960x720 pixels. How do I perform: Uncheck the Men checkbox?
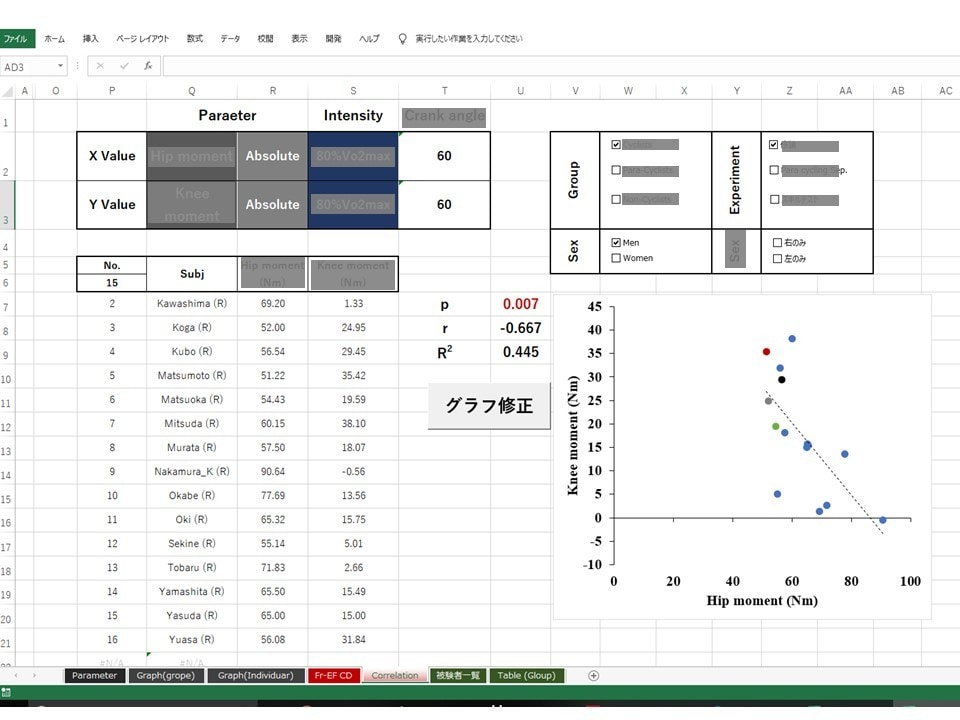[x=616, y=242]
